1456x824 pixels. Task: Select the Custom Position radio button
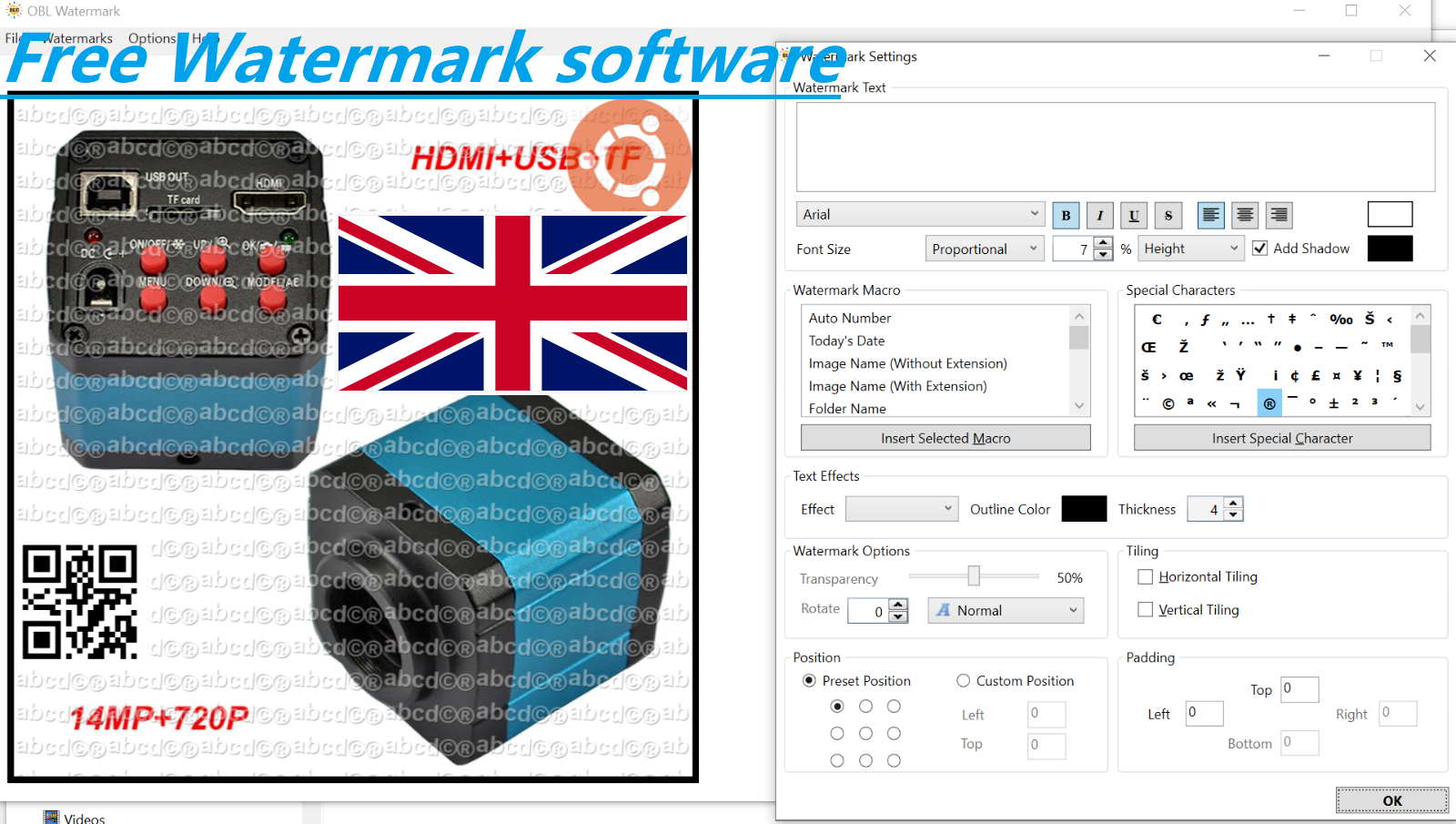pos(963,681)
